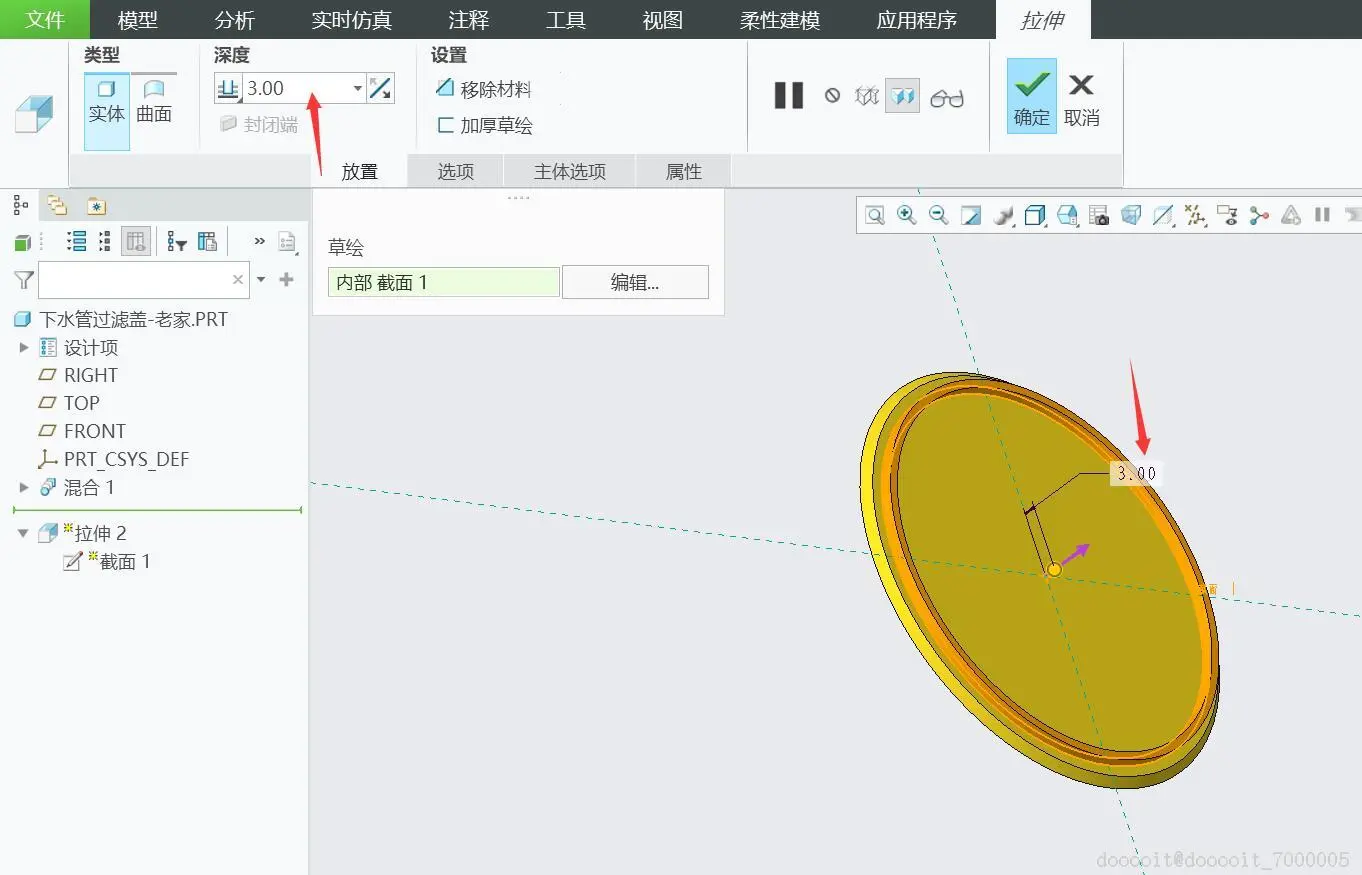
Task: Enable the 移除材料 option
Action: (x=484, y=89)
